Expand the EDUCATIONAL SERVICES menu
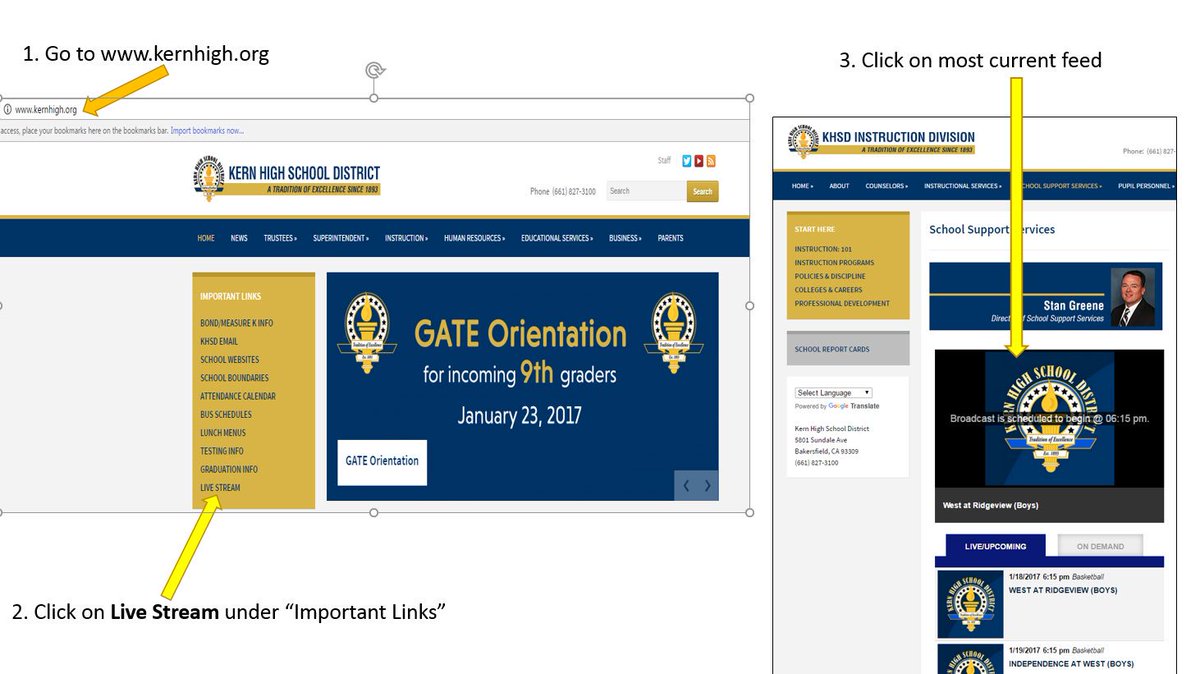This screenshot has height=674, width=1200. click(x=557, y=239)
